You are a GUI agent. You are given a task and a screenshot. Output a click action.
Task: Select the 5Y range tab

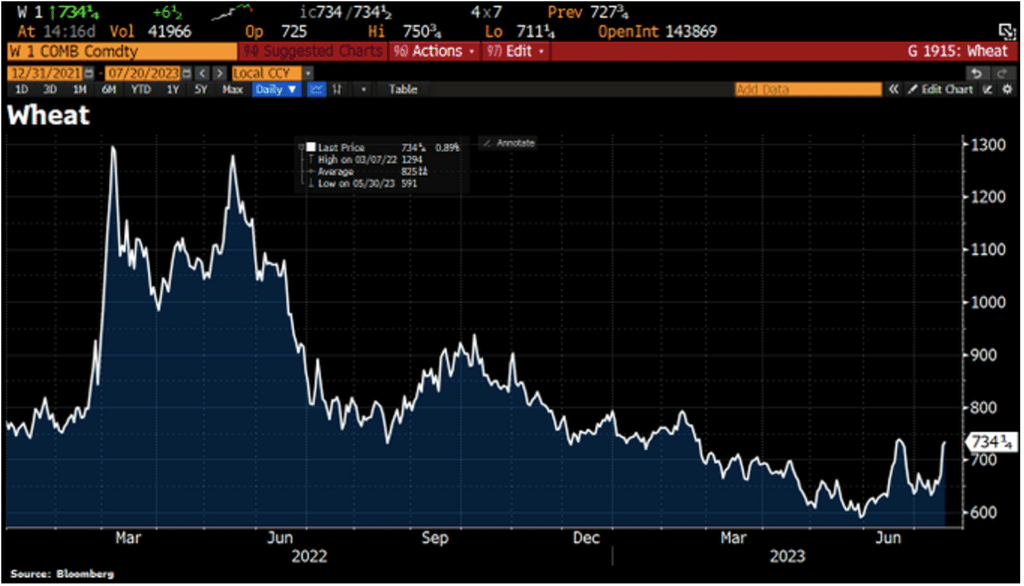click(200, 90)
